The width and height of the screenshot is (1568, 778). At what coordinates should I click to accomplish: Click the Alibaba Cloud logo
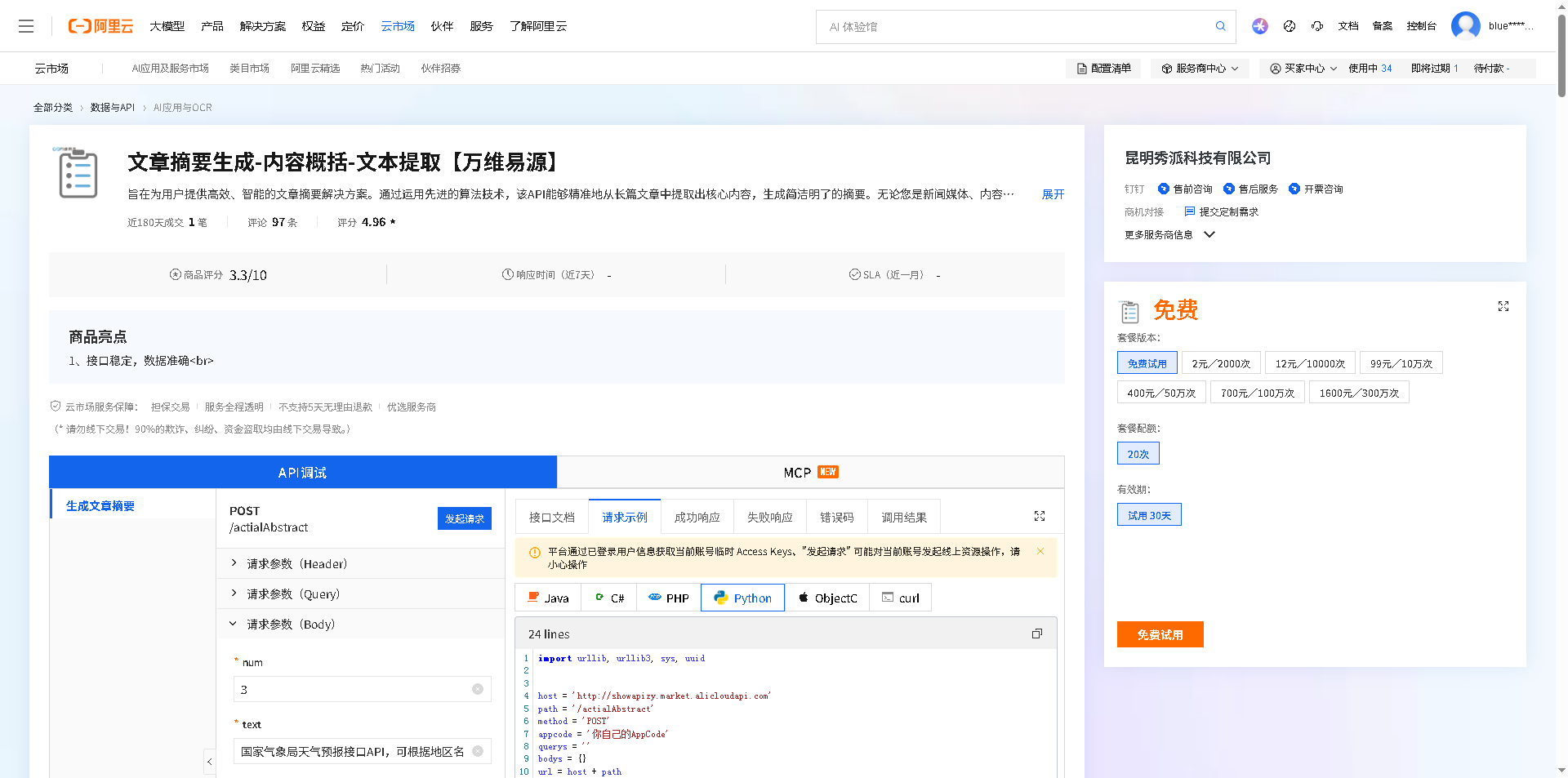(100, 26)
